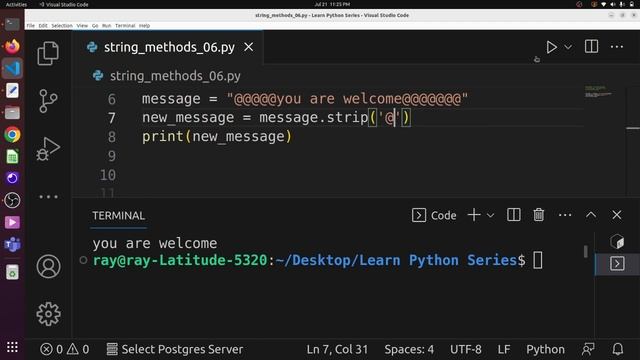640x360 pixels.
Task: Expand run options dropdown beside play button
Action: [568, 47]
